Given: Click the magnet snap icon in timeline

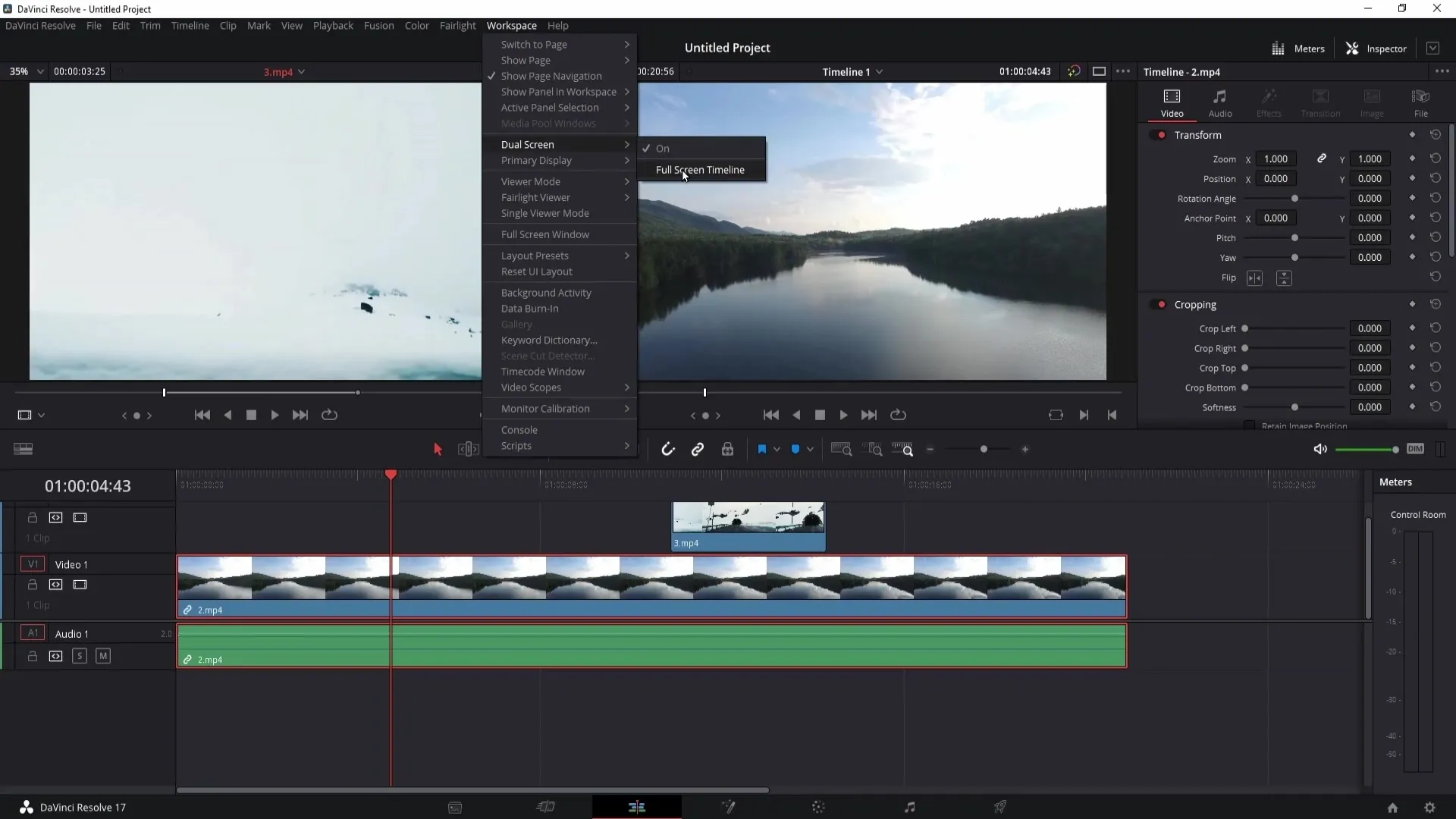Looking at the screenshot, I should [x=667, y=449].
